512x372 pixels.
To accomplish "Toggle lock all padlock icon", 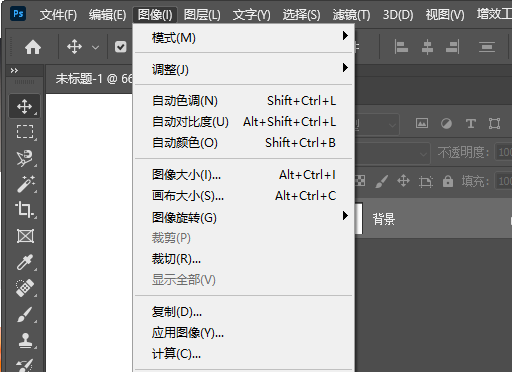I will coord(448,181).
